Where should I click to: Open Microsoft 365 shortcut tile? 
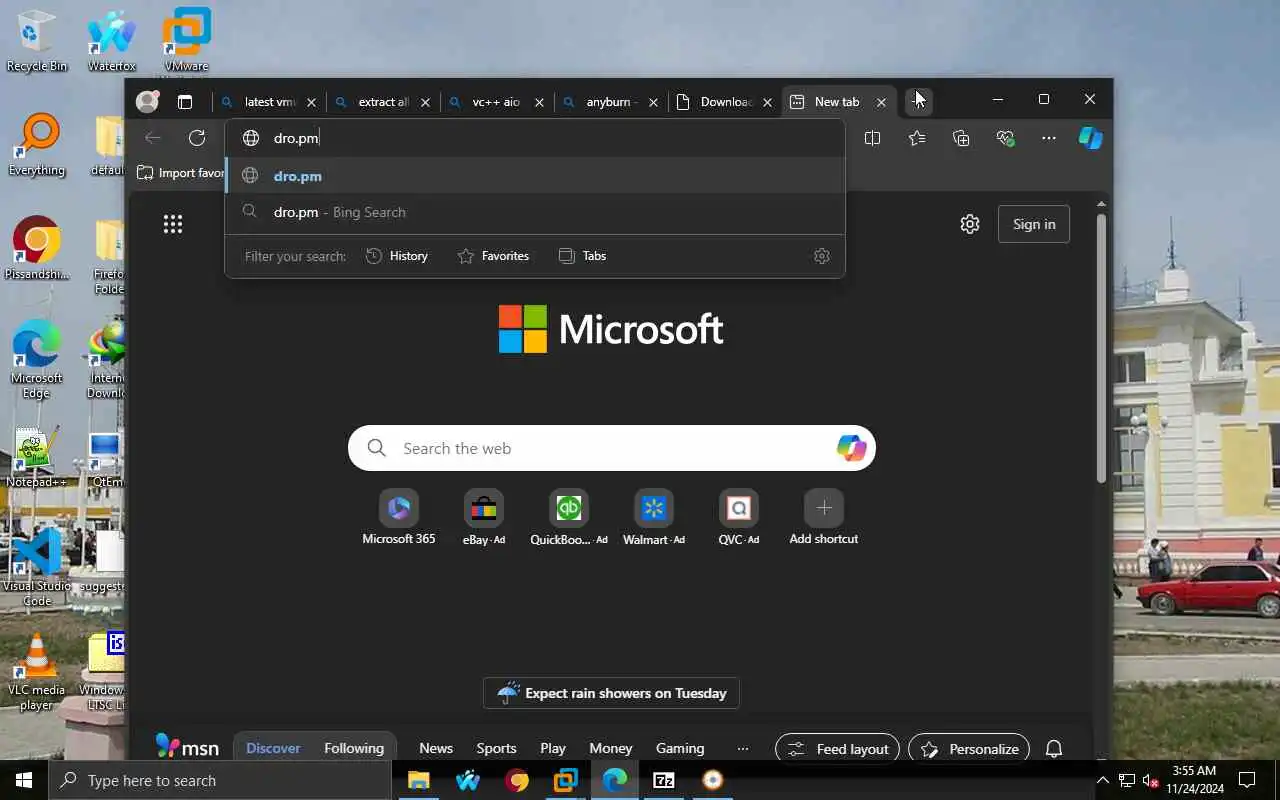coord(399,518)
